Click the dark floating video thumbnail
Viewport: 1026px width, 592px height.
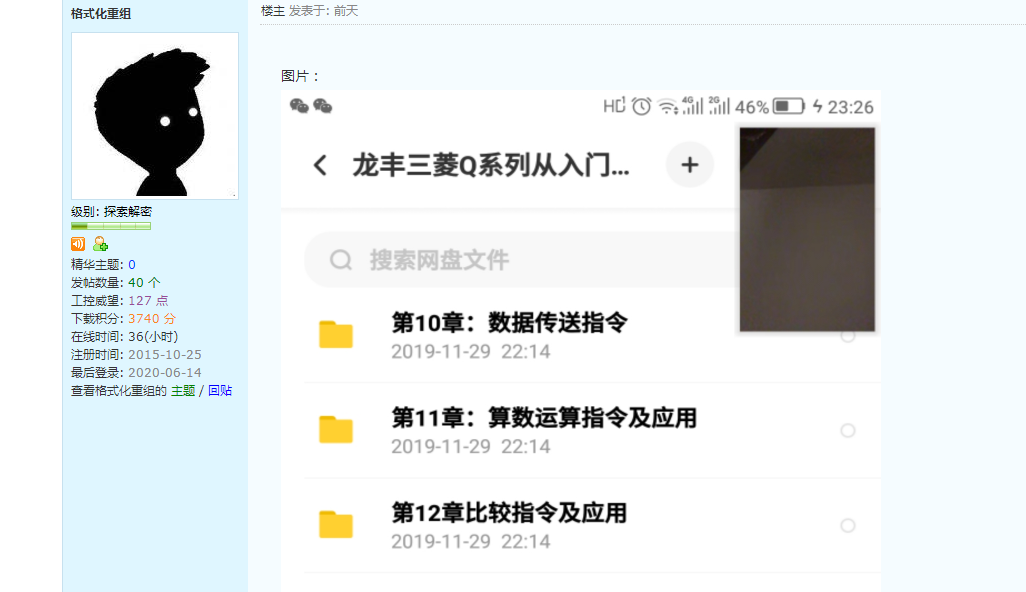(x=807, y=229)
